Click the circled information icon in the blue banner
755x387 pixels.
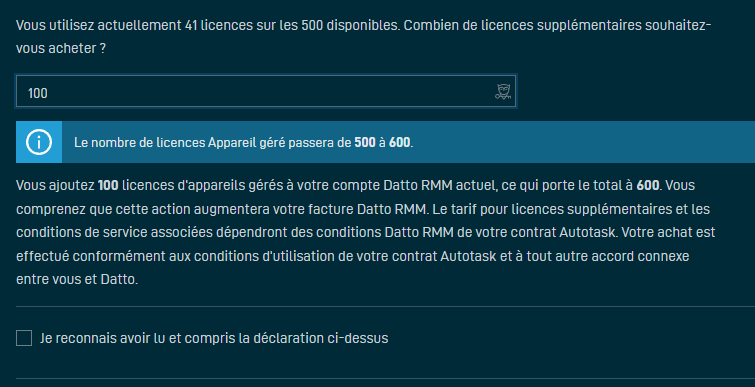coord(39,142)
